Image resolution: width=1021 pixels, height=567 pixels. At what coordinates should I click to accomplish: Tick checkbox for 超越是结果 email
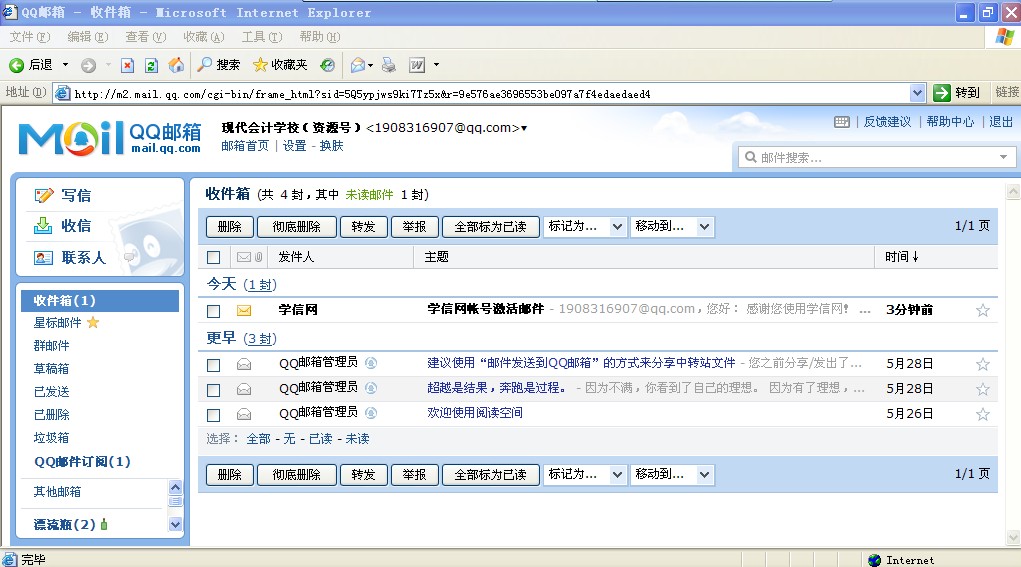[x=214, y=390]
